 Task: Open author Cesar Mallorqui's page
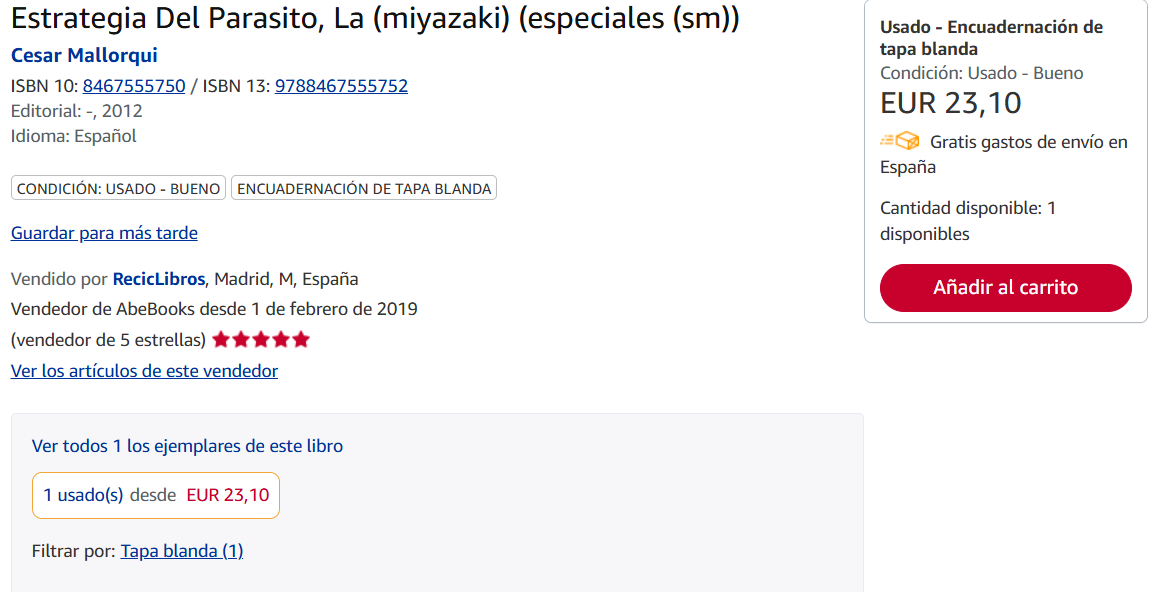pyautogui.click(x=84, y=55)
